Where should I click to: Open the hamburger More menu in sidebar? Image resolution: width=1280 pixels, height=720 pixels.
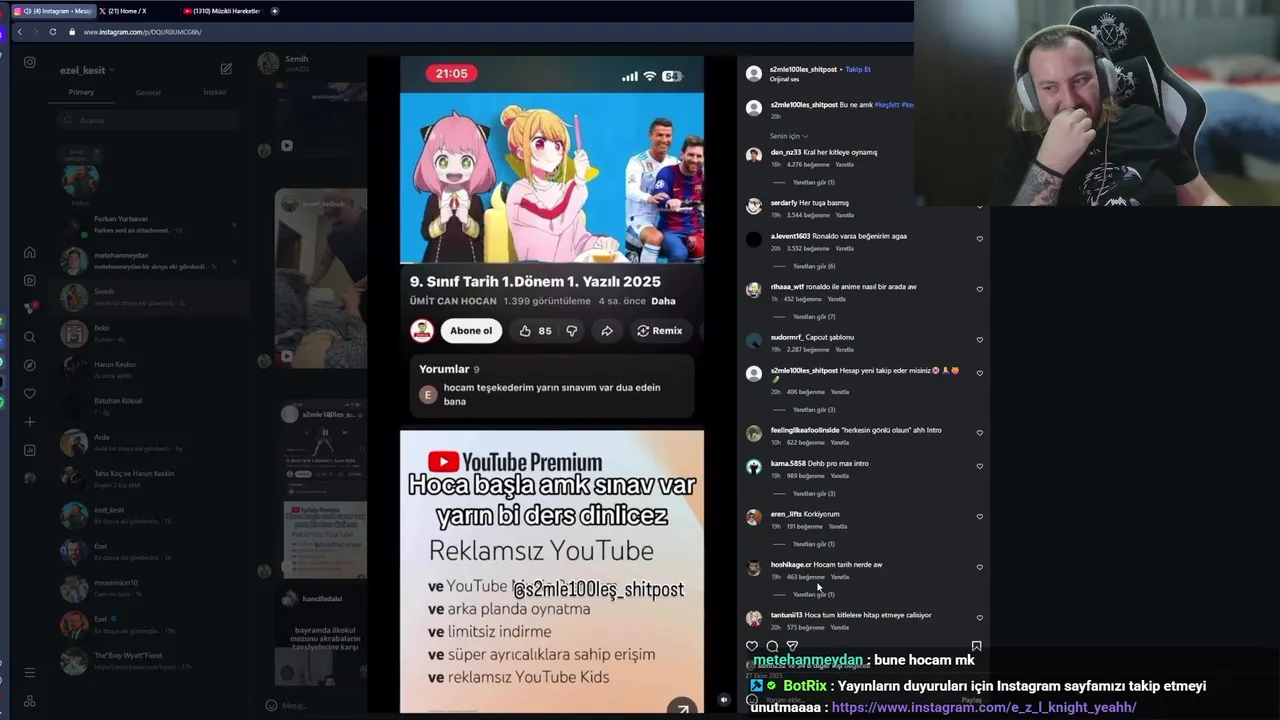point(30,673)
